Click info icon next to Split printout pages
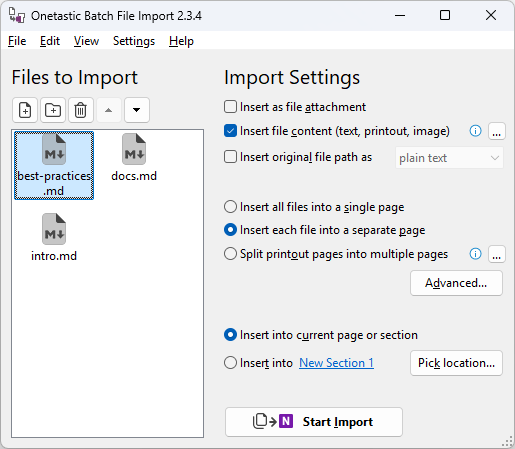 475,254
